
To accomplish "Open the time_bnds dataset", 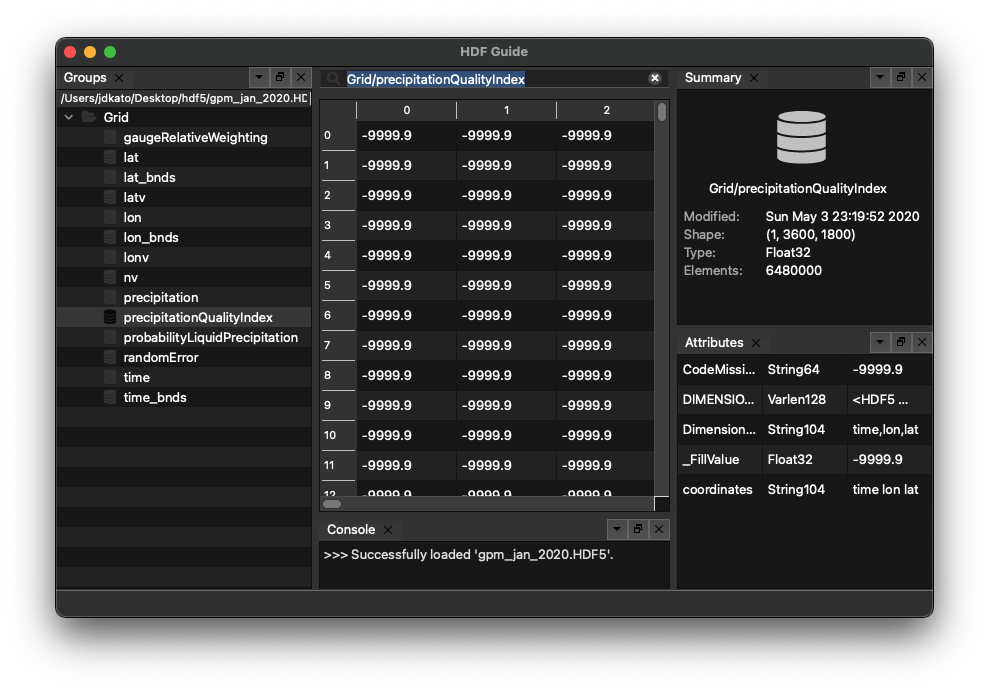I will click(x=154, y=397).
